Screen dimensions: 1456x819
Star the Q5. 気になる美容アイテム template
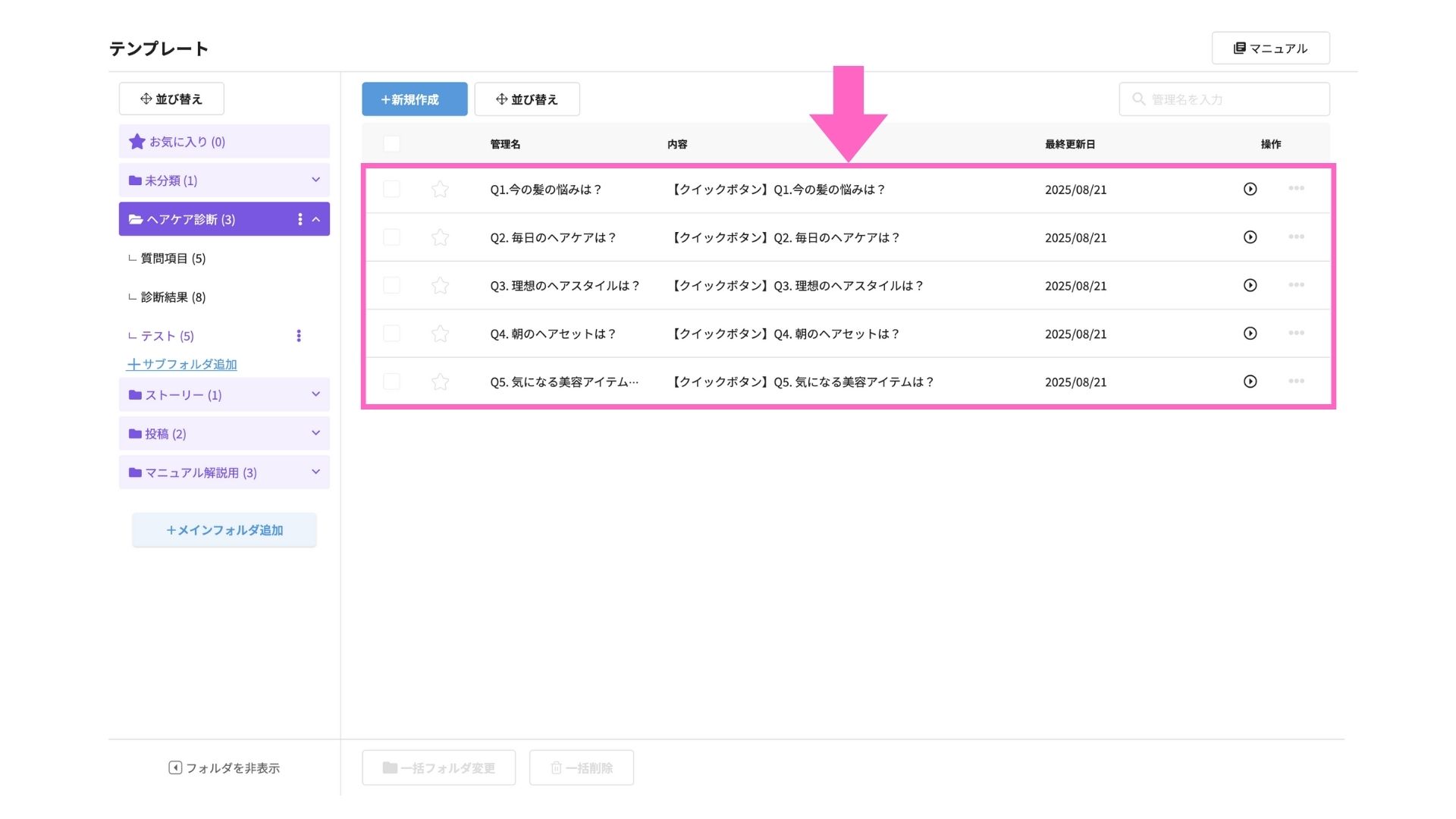click(440, 381)
